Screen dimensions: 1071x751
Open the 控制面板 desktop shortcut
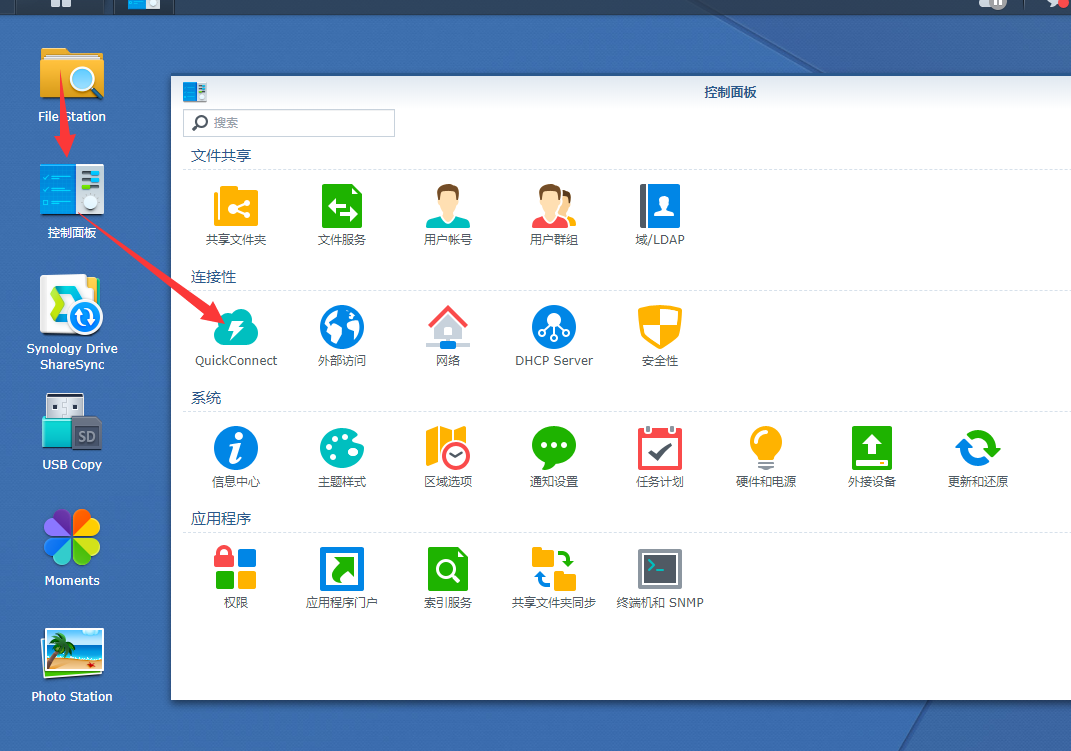coord(72,201)
